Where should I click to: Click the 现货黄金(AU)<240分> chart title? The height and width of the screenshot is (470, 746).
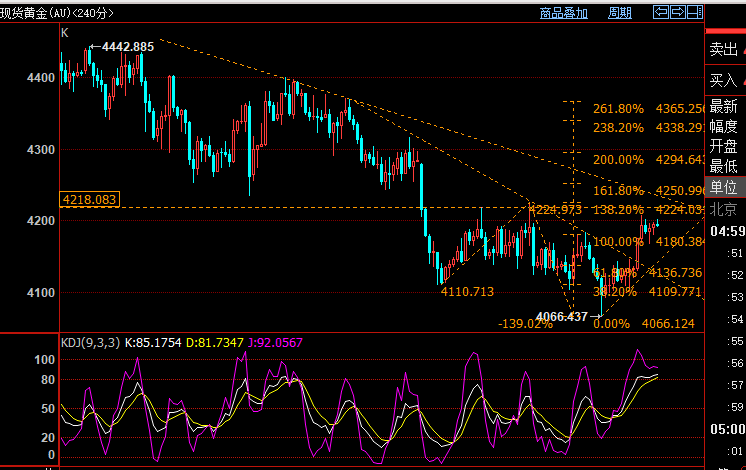tap(57, 13)
